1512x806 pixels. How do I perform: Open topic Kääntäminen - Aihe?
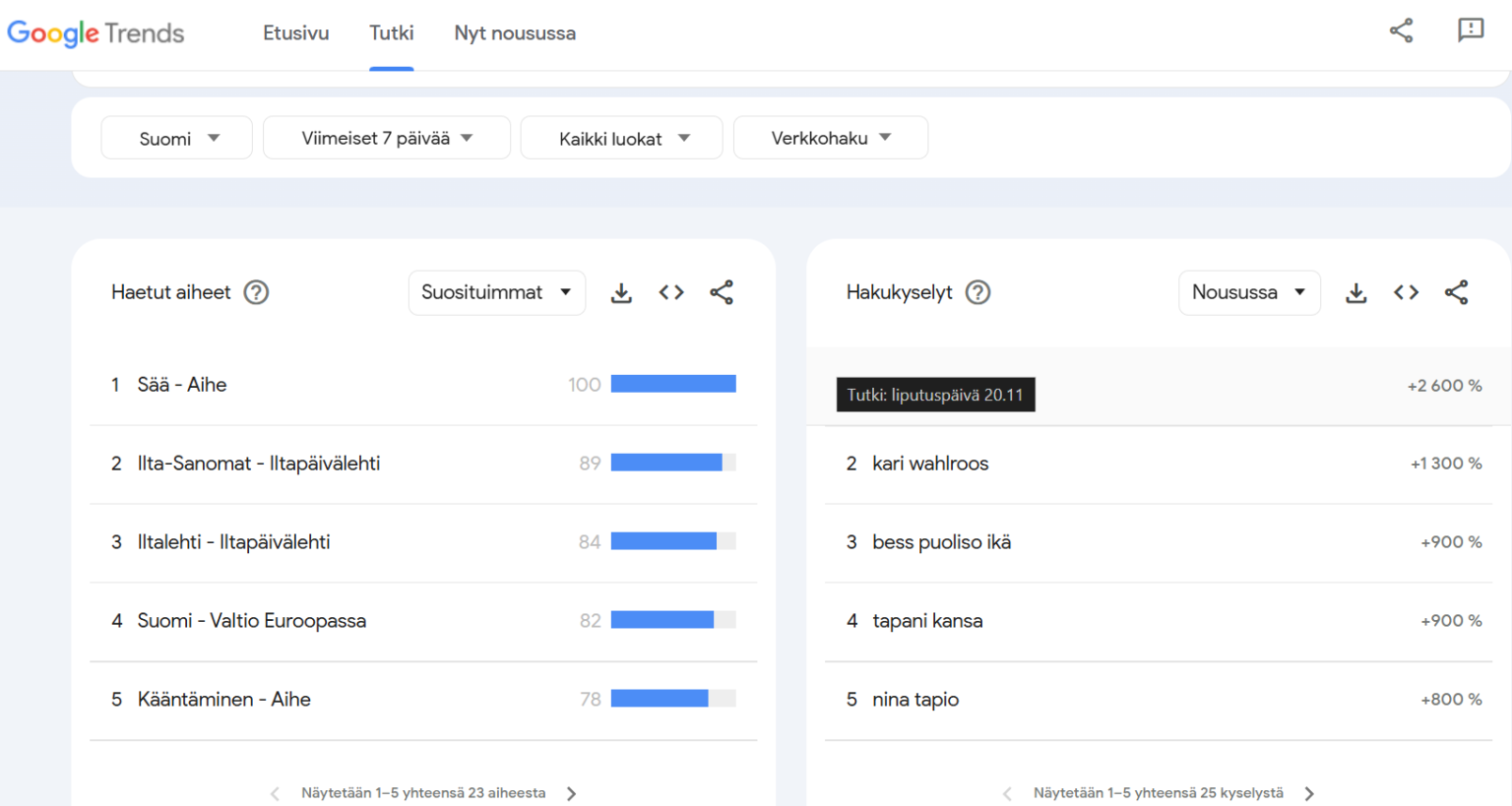click(224, 700)
